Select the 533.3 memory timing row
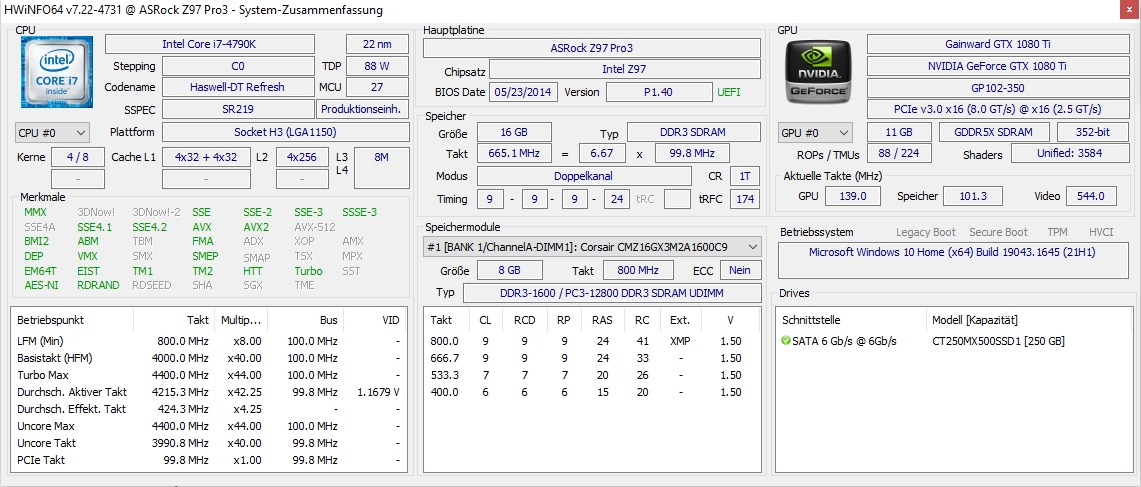1141x487 pixels. click(592, 375)
